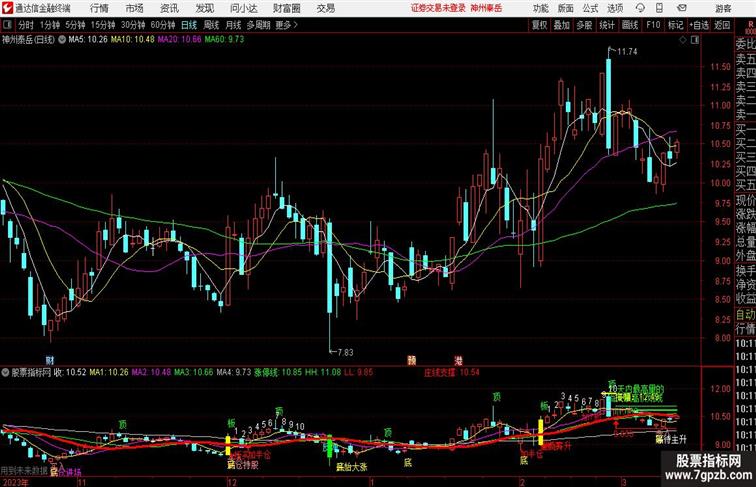Image resolution: width=756 pixels, height=487 pixels.
Task: Click the 2023年 label on time axis
Action: click(x=15, y=482)
